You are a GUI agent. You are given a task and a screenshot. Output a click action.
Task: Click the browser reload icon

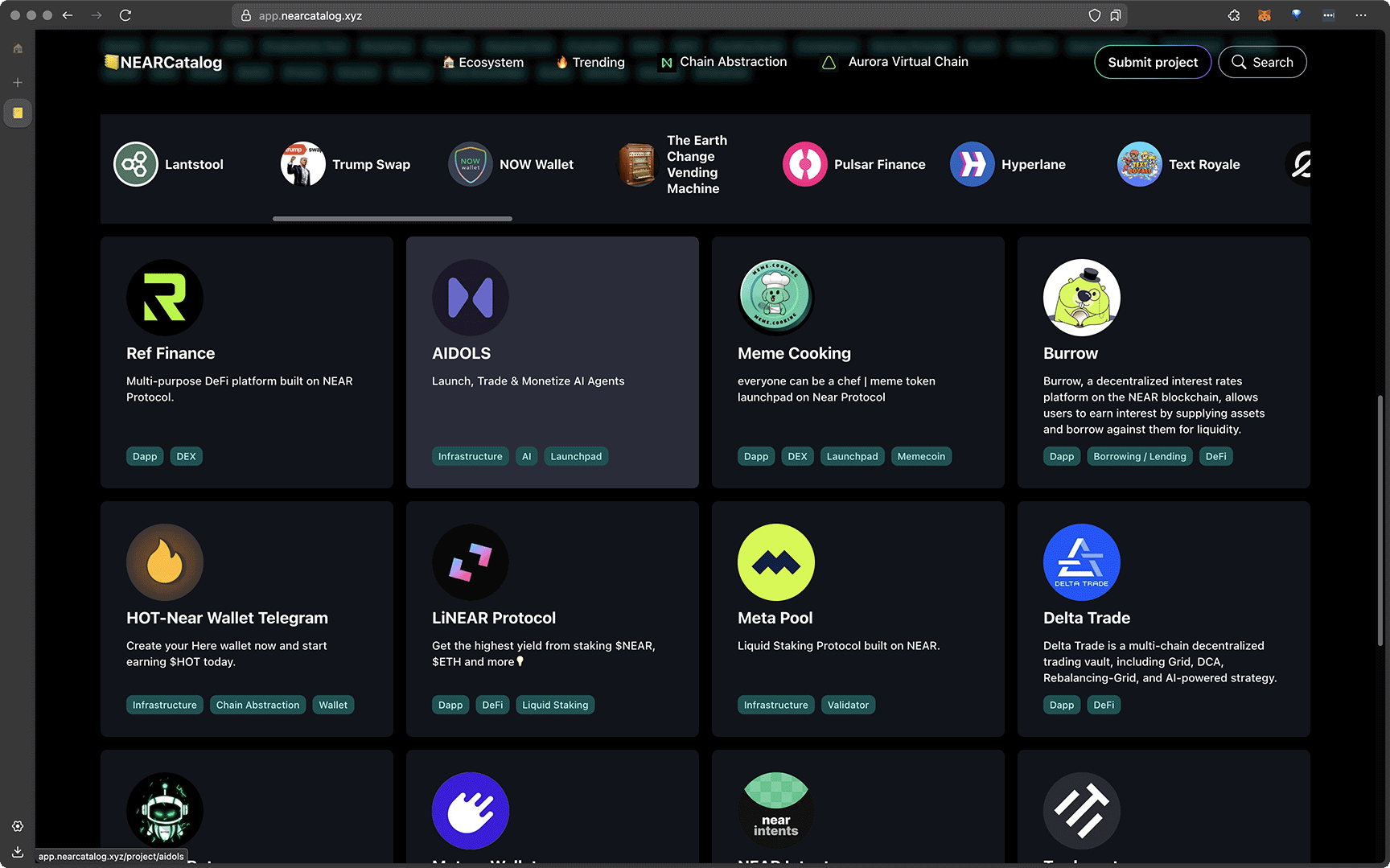click(125, 15)
